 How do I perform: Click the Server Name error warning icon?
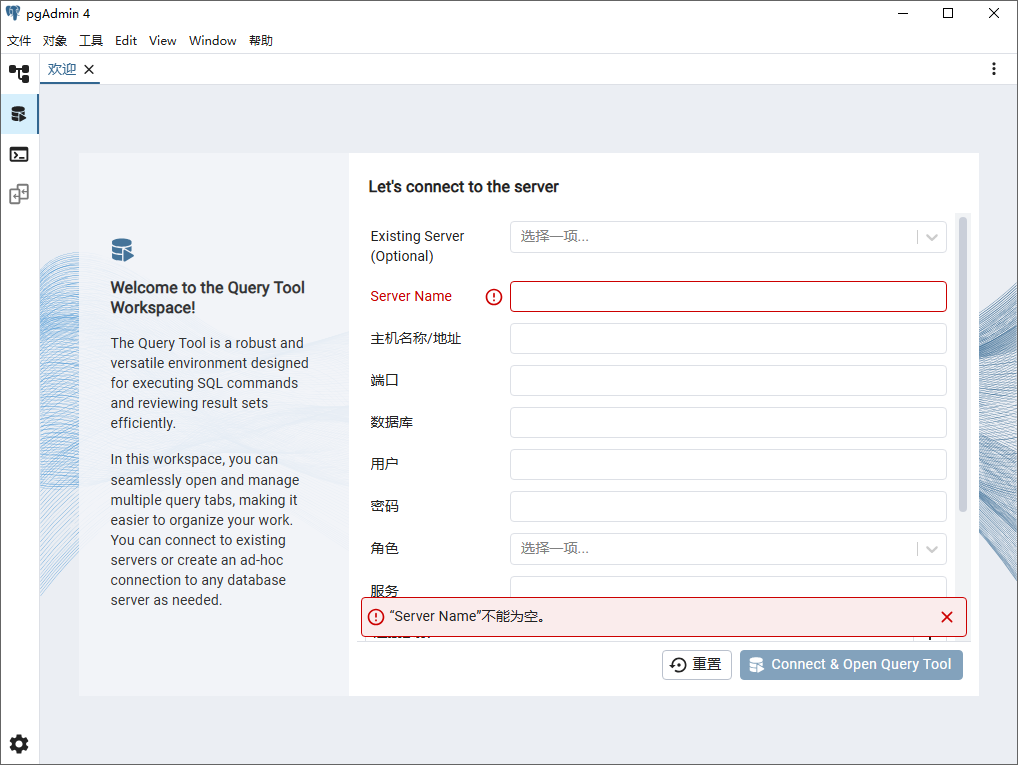[493, 297]
